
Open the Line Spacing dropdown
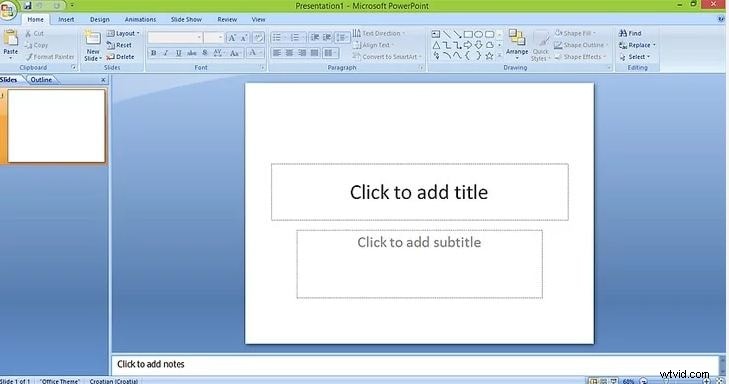[x=342, y=37]
